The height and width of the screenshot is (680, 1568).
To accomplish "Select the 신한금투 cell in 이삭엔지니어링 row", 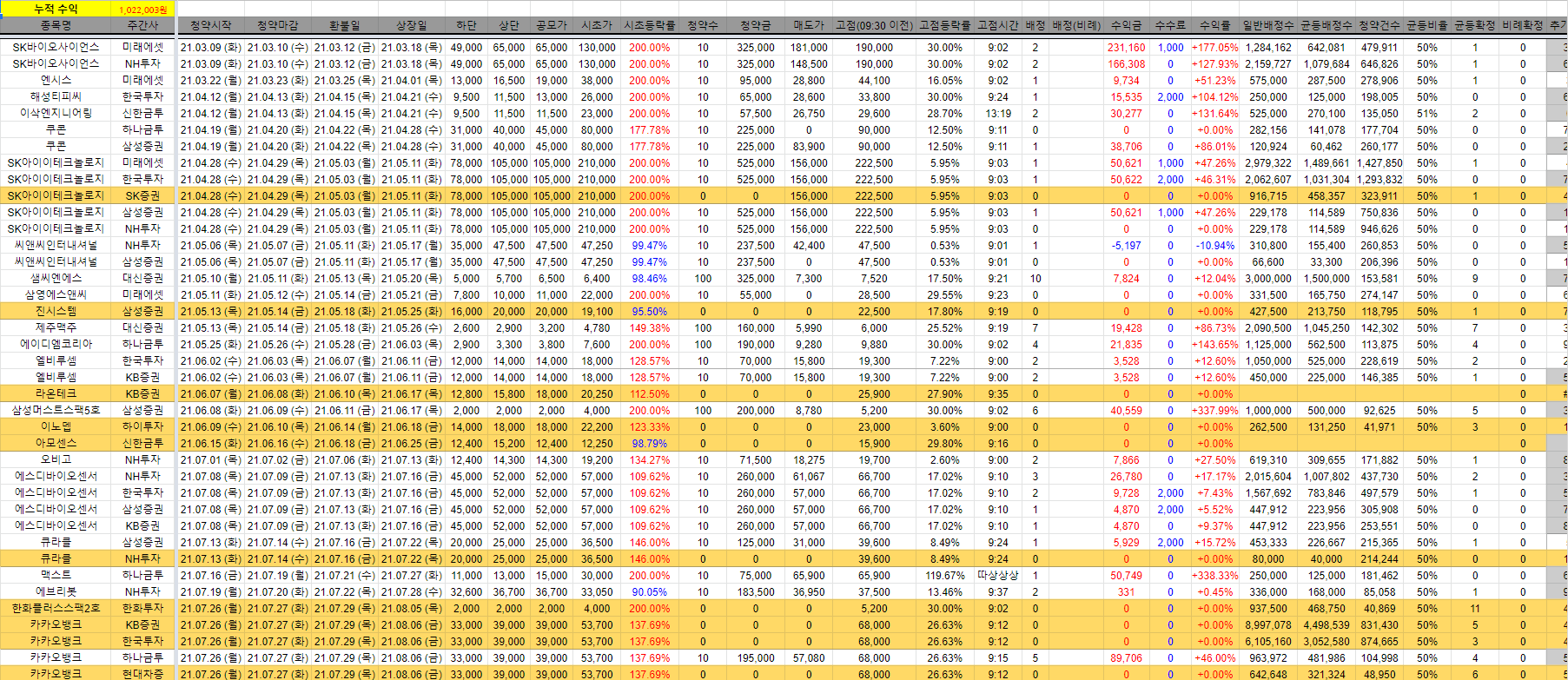I will (x=143, y=113).
